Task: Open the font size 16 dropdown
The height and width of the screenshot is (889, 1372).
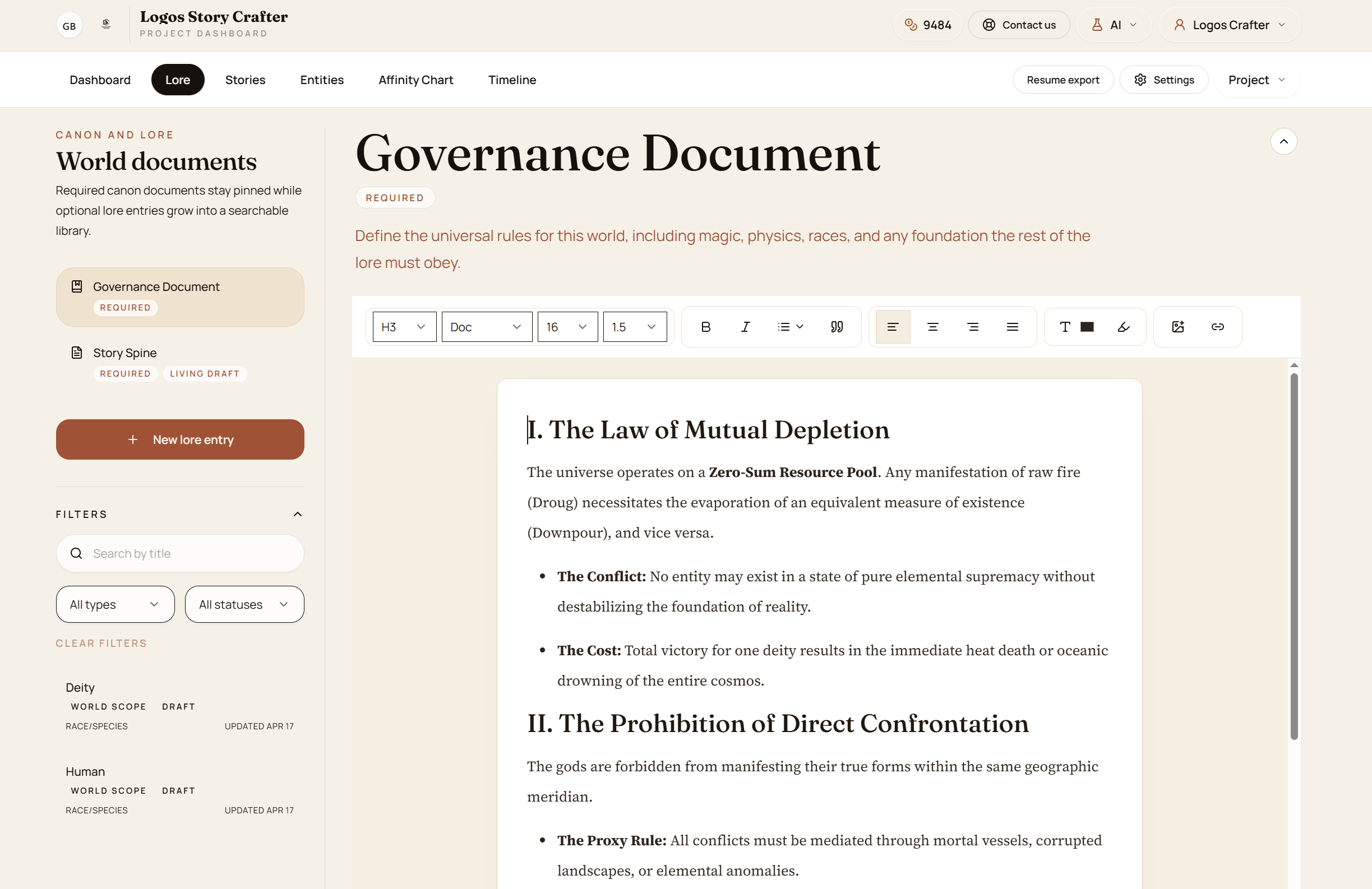Action: pos(567,327)
